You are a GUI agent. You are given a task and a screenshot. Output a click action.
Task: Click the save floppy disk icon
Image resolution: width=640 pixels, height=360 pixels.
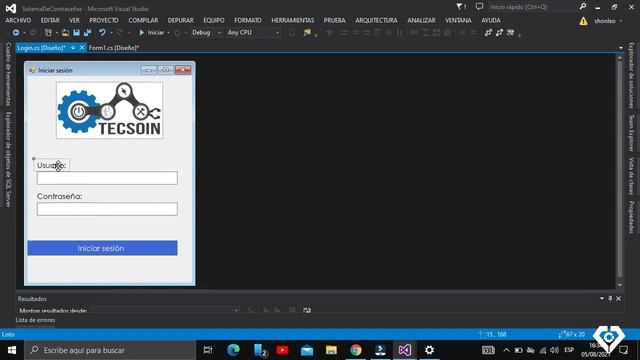(x=76, y=33)
